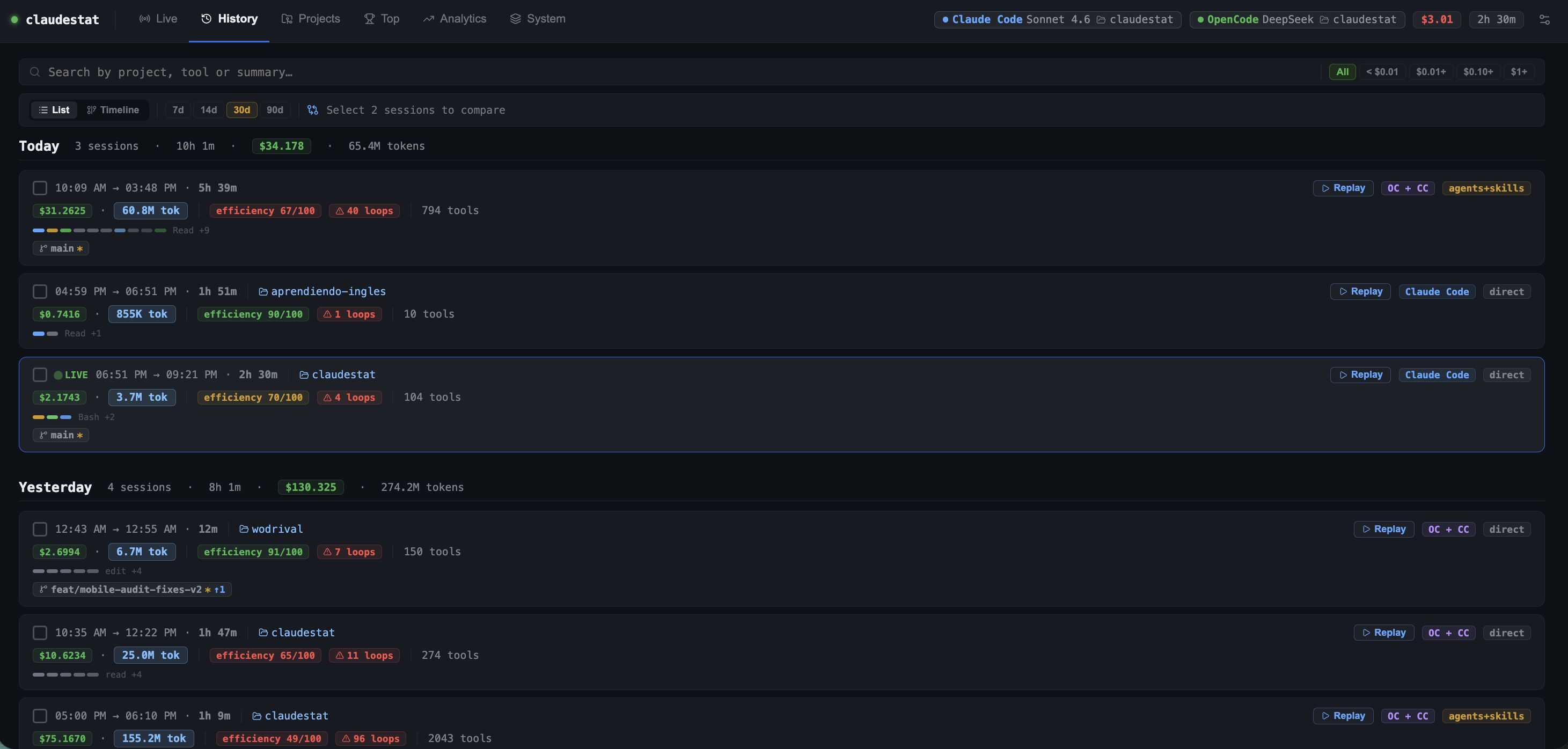The image size is (1568, 749).
Task: Filter sessions costing $1+
Action: (1519, 72)
